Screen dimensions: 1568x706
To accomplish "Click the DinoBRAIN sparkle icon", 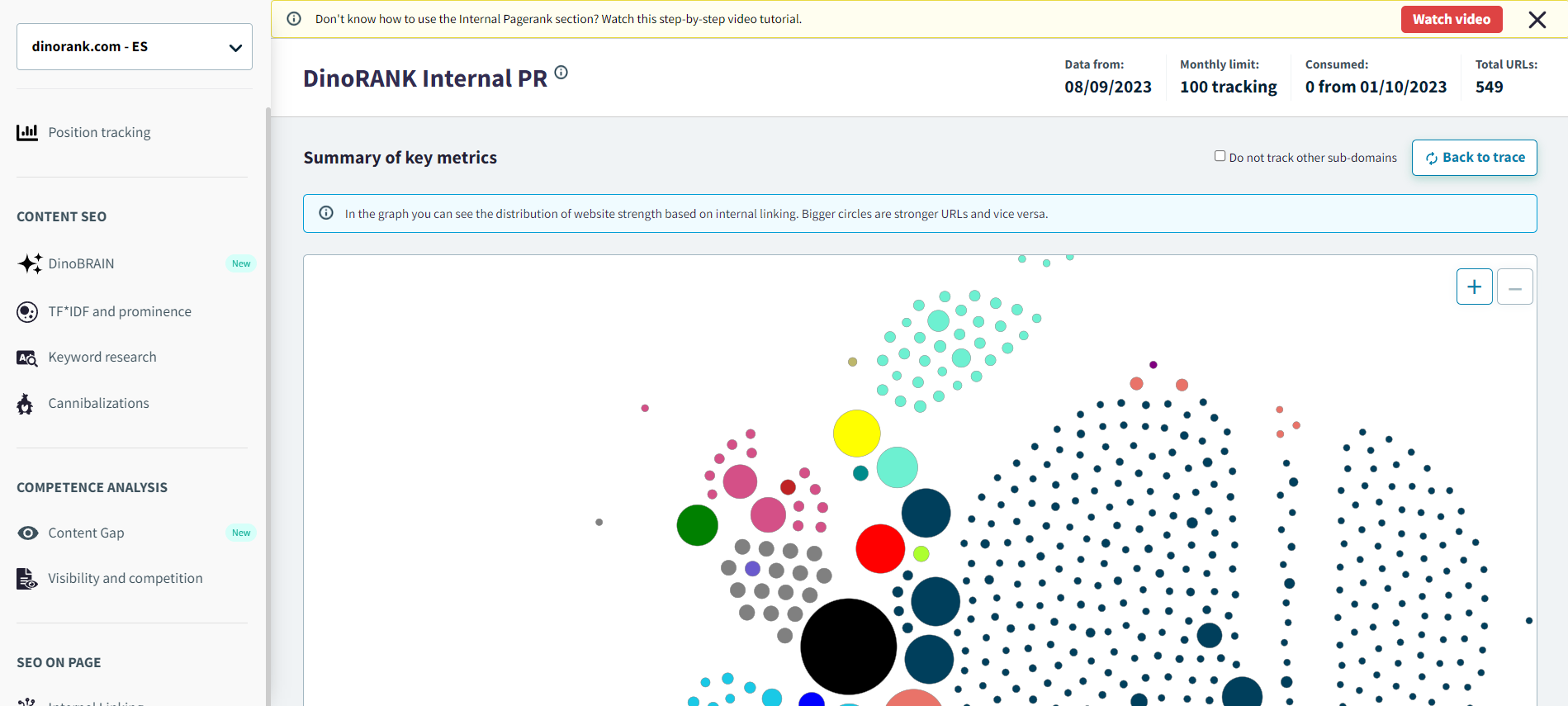I will 29,263.
